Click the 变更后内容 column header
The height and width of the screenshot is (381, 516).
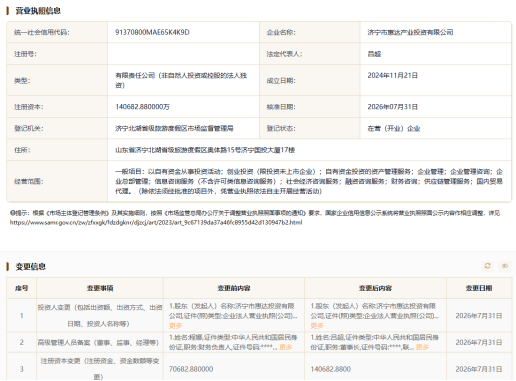click(375, 288)
